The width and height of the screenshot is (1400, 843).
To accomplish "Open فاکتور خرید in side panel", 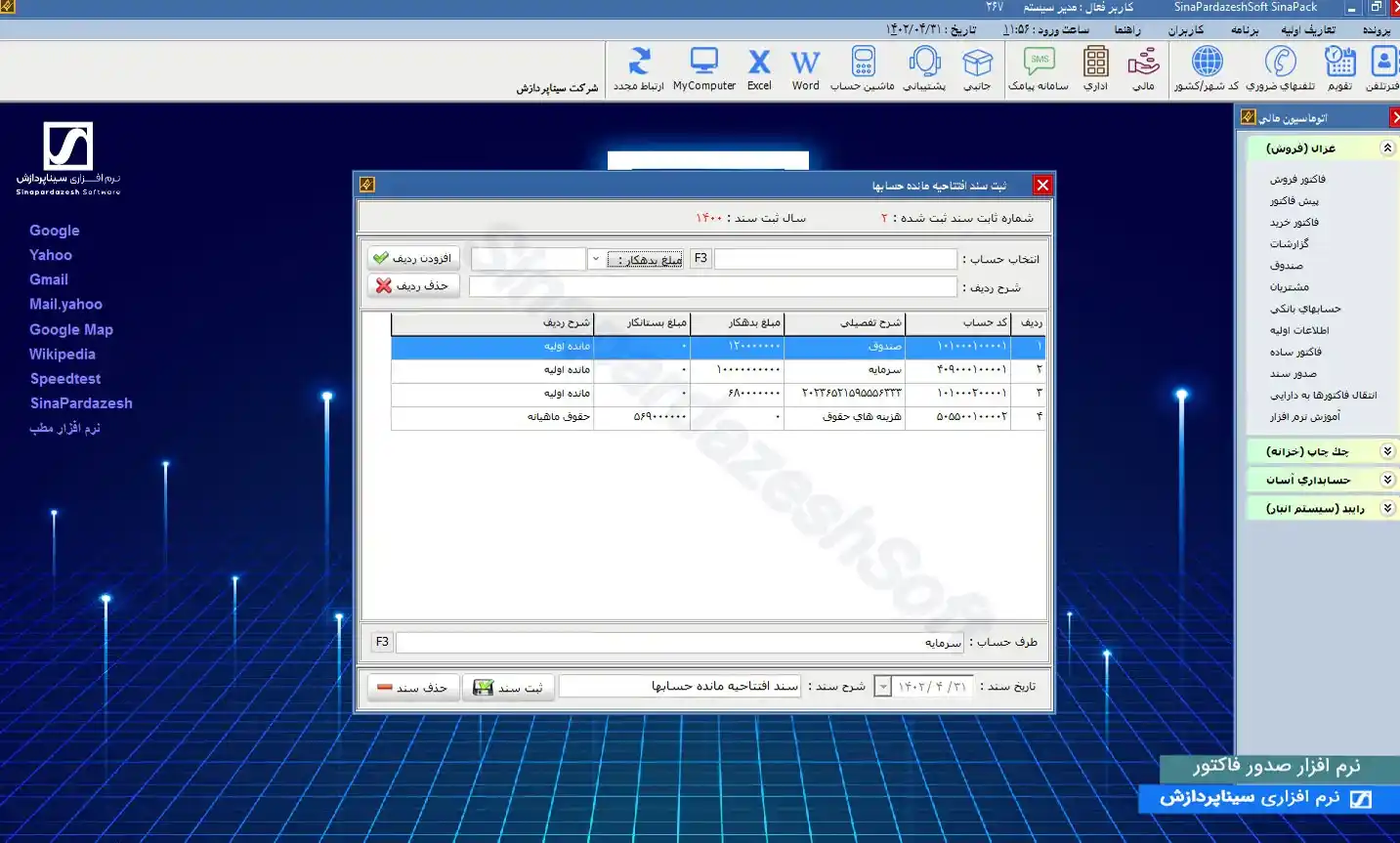I will pos(1294,222).
